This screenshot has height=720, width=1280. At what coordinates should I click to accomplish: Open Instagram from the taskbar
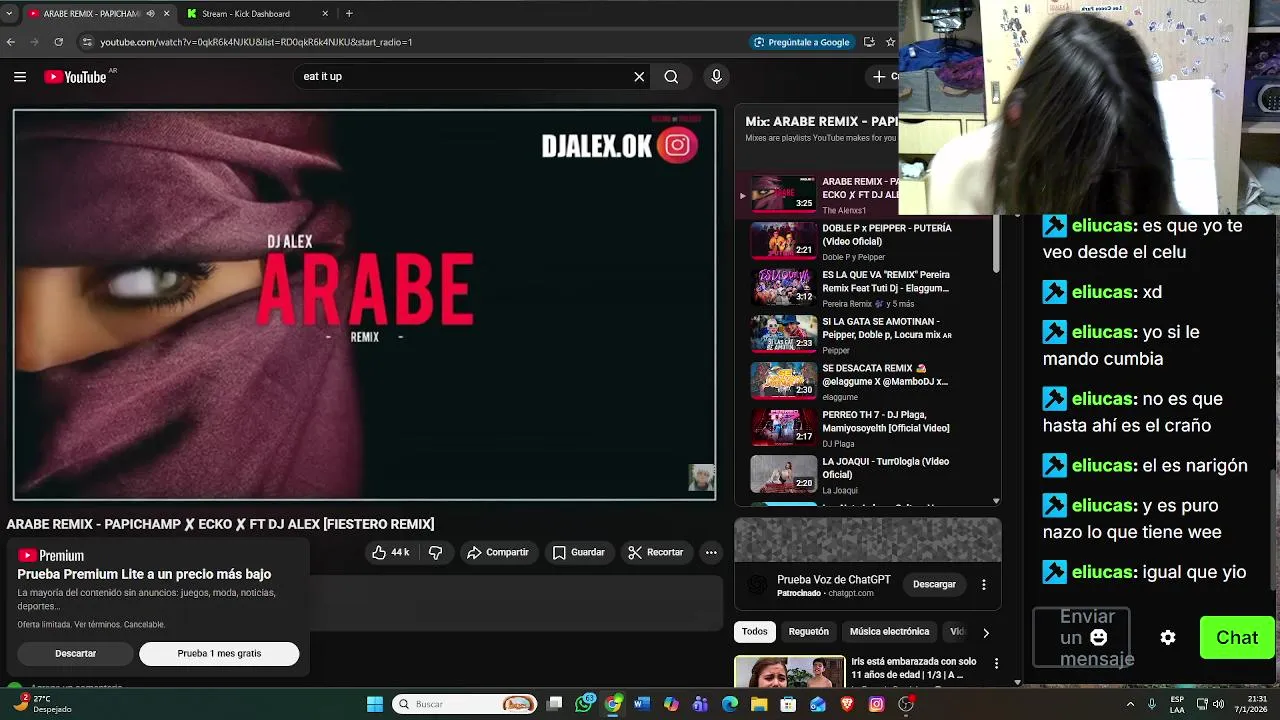[876, 704]
